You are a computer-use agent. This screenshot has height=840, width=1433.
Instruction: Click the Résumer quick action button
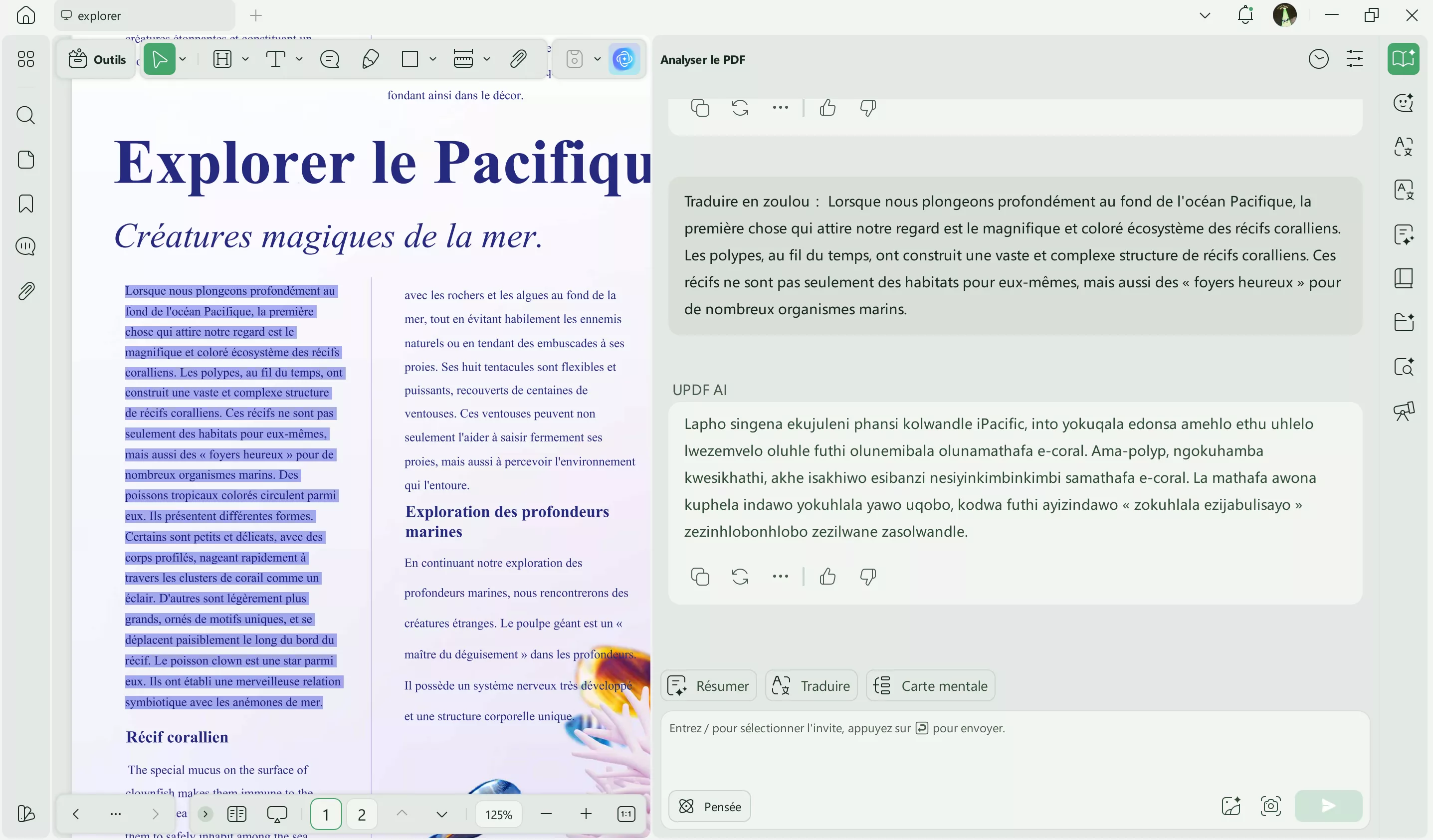pyautogui.click(x=709, y=686)
